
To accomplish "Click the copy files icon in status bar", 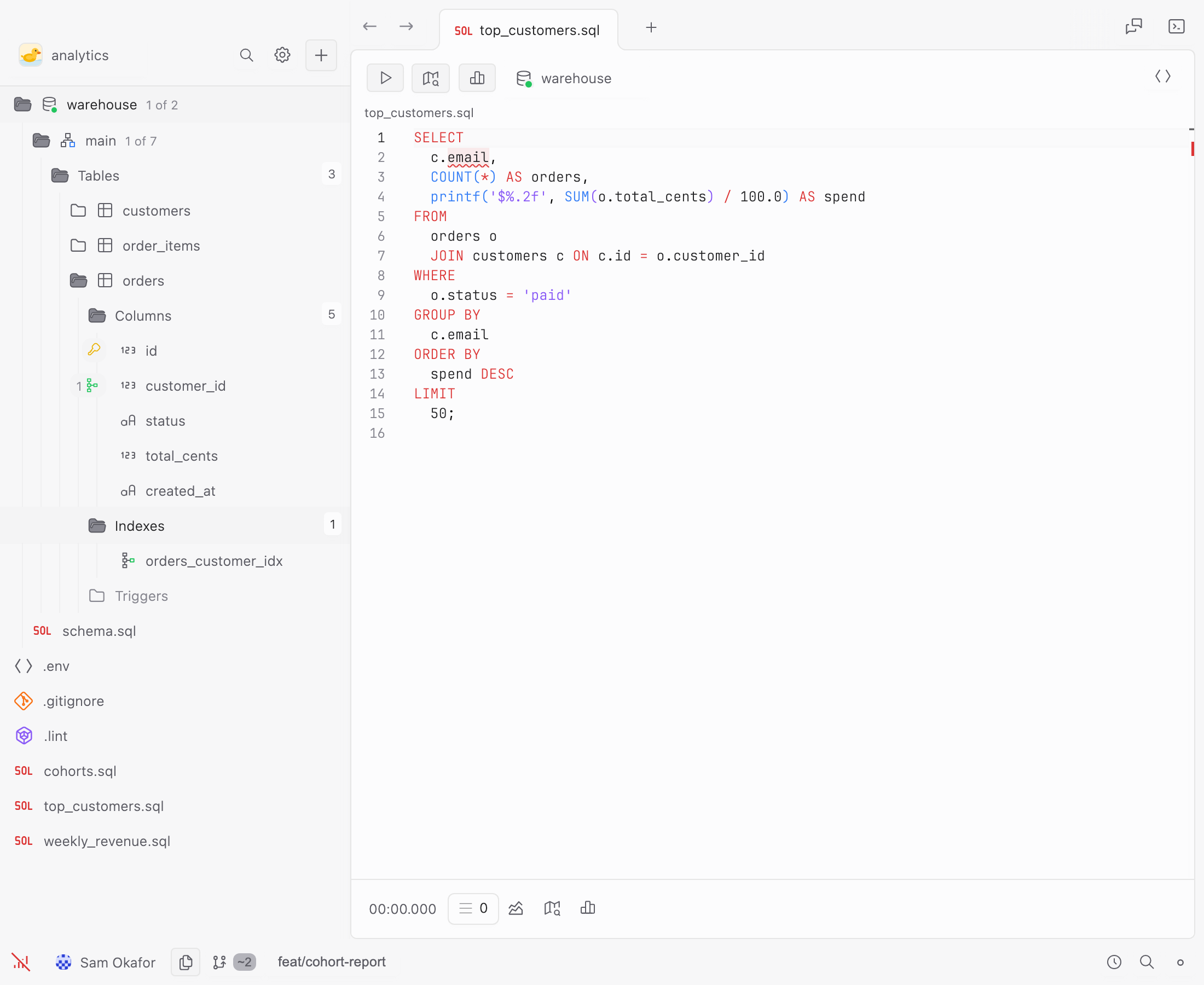I will [186, 961].
